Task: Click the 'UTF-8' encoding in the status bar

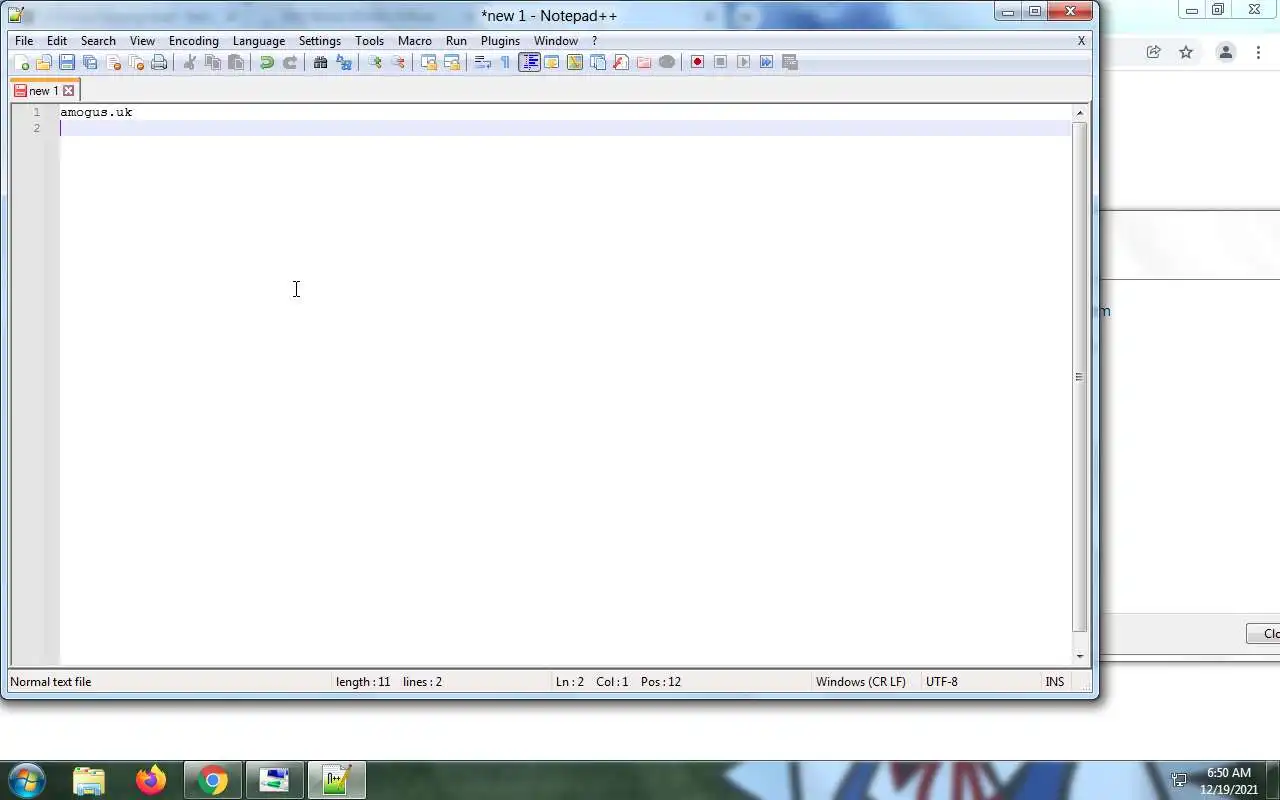Action: pyautogui.click(x=942, y=682)
